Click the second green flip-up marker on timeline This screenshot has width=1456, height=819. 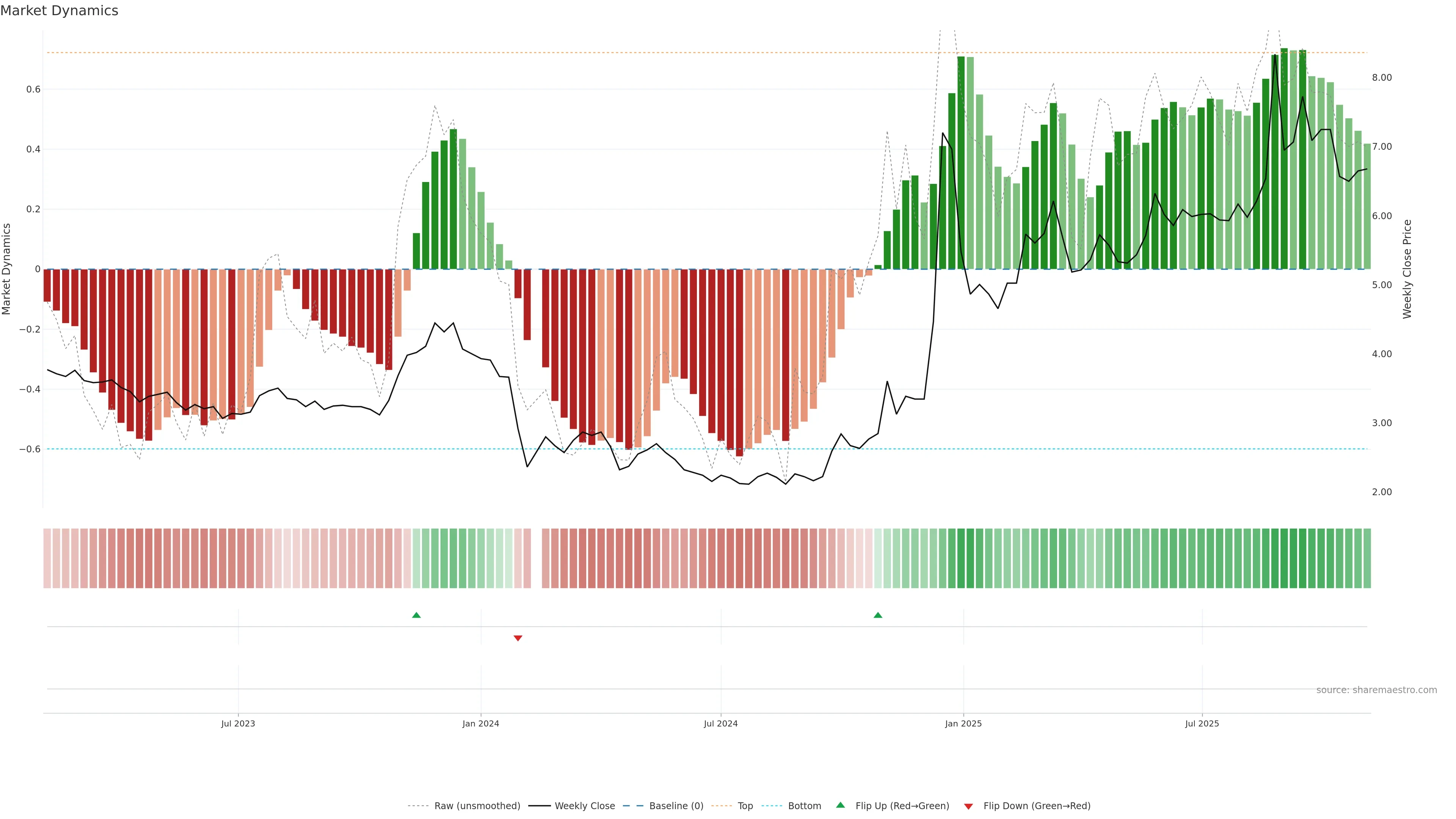(x=878, y=615)
